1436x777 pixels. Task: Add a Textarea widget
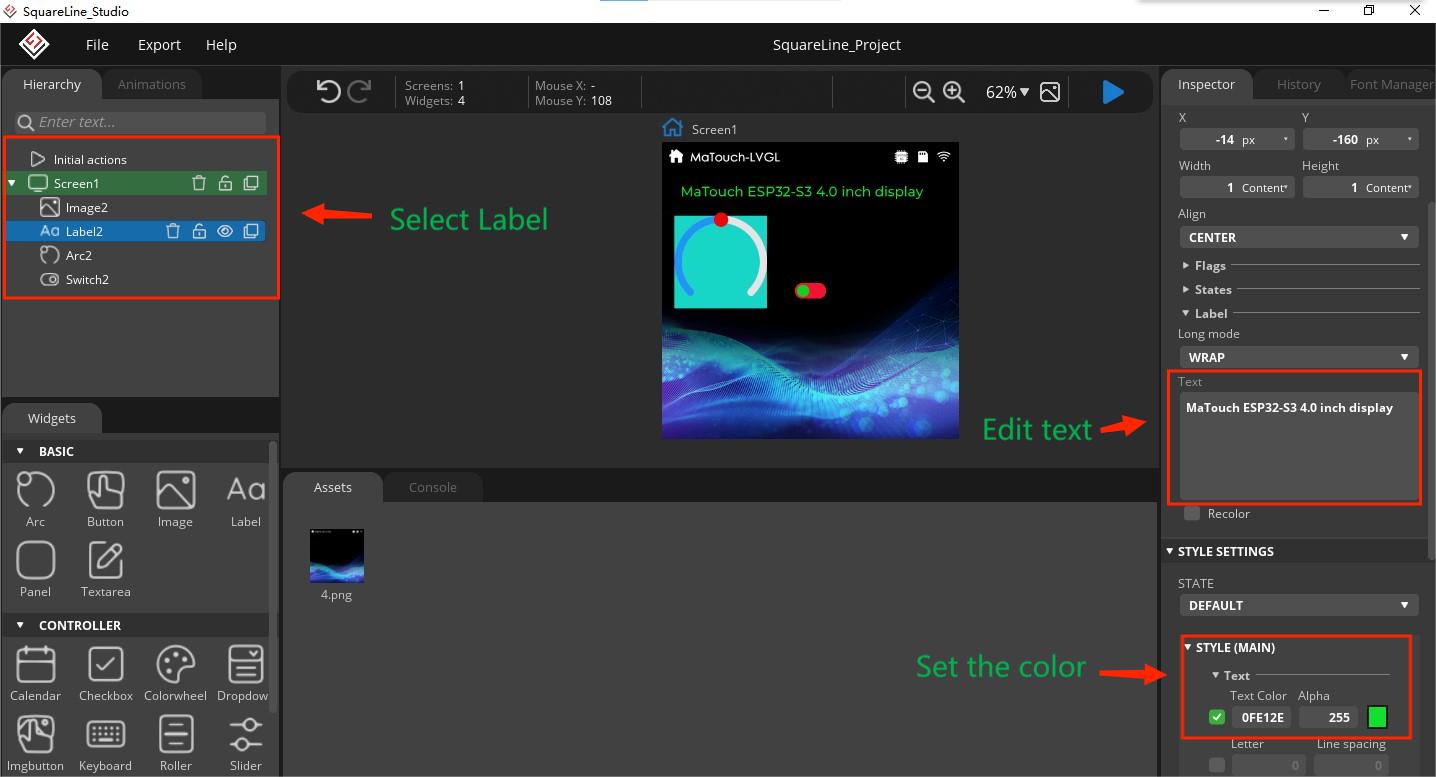point(105,569)
